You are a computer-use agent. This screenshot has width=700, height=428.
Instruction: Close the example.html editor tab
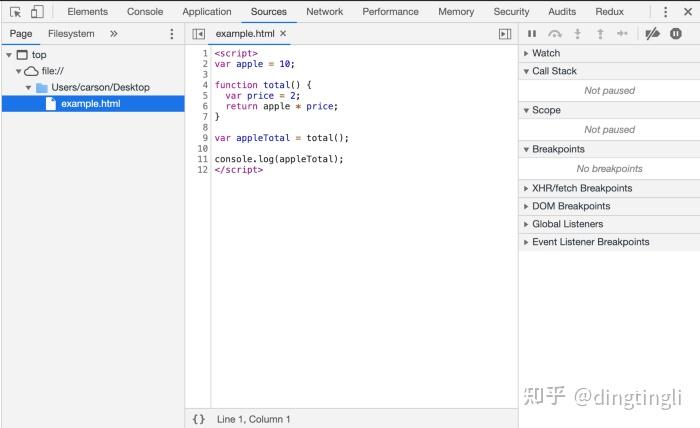click(x=283, y=33)
